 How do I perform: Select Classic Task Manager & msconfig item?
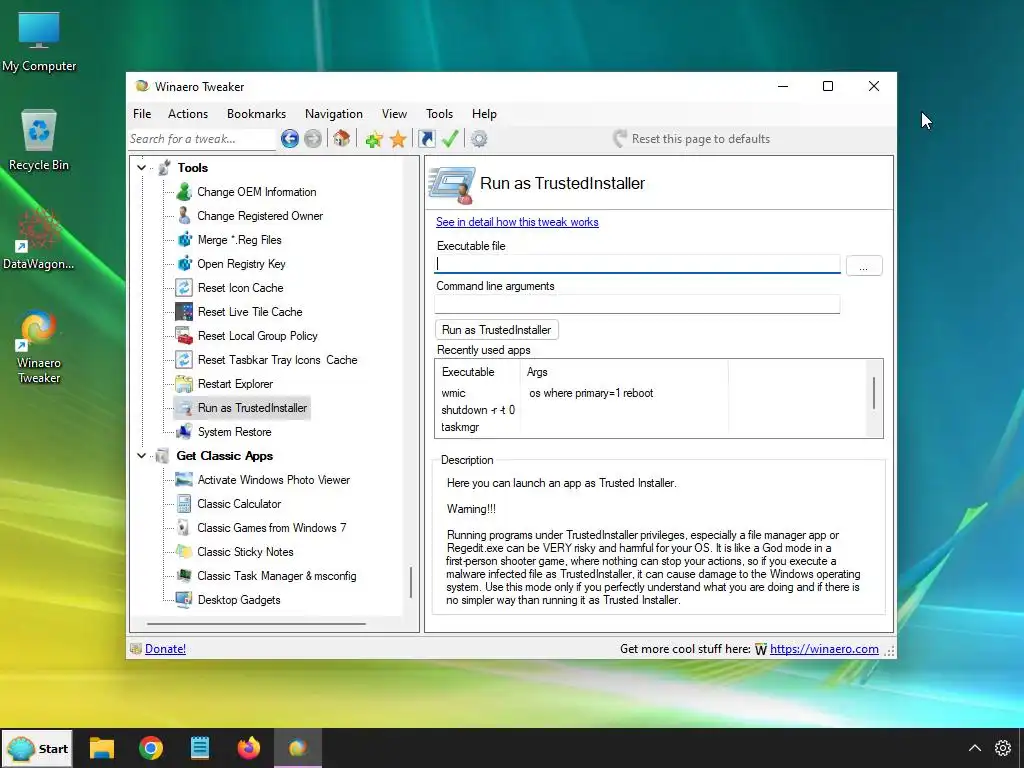click(x=277, y=576)
